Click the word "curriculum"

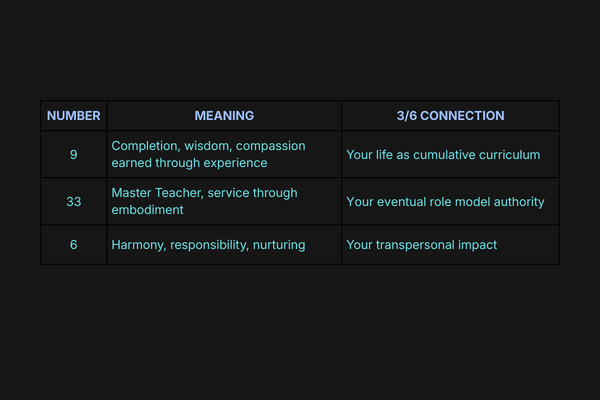click(x=510, y=155)
